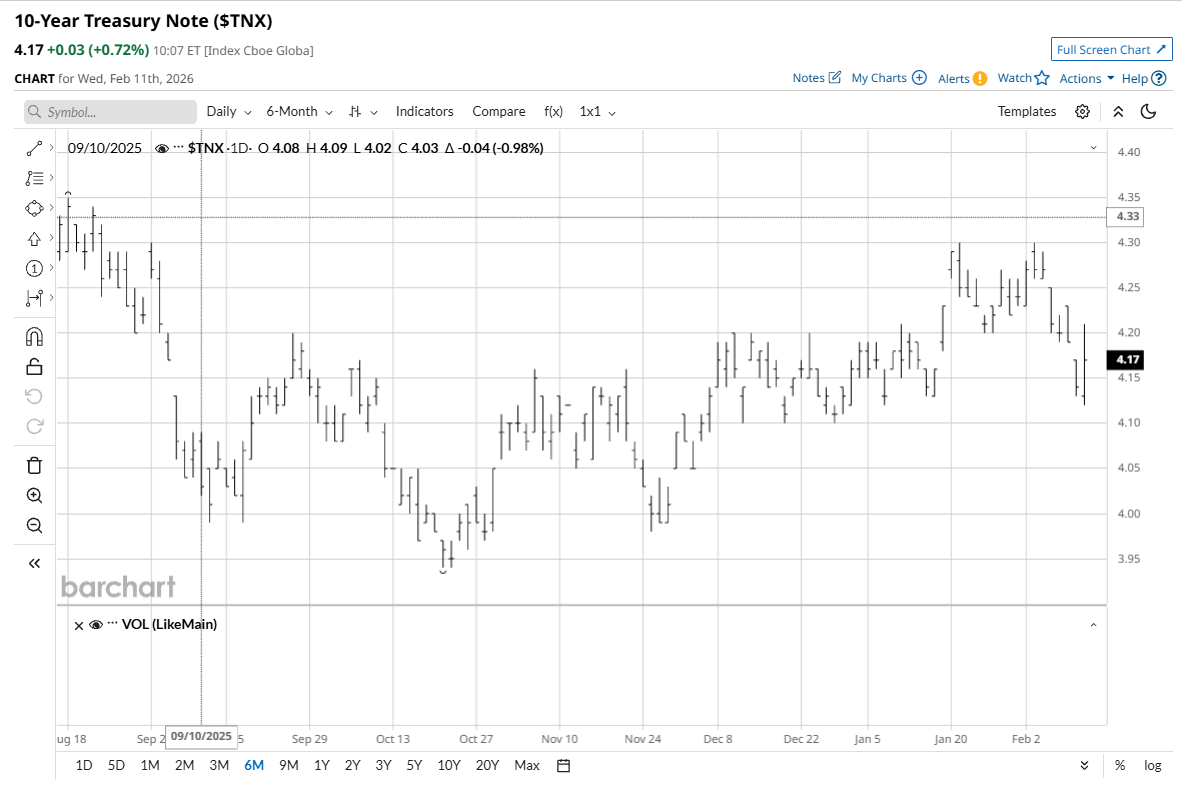Zoom in on the chart
Image resolution: width=1182 pixels, height=807 pixels.
34,495
